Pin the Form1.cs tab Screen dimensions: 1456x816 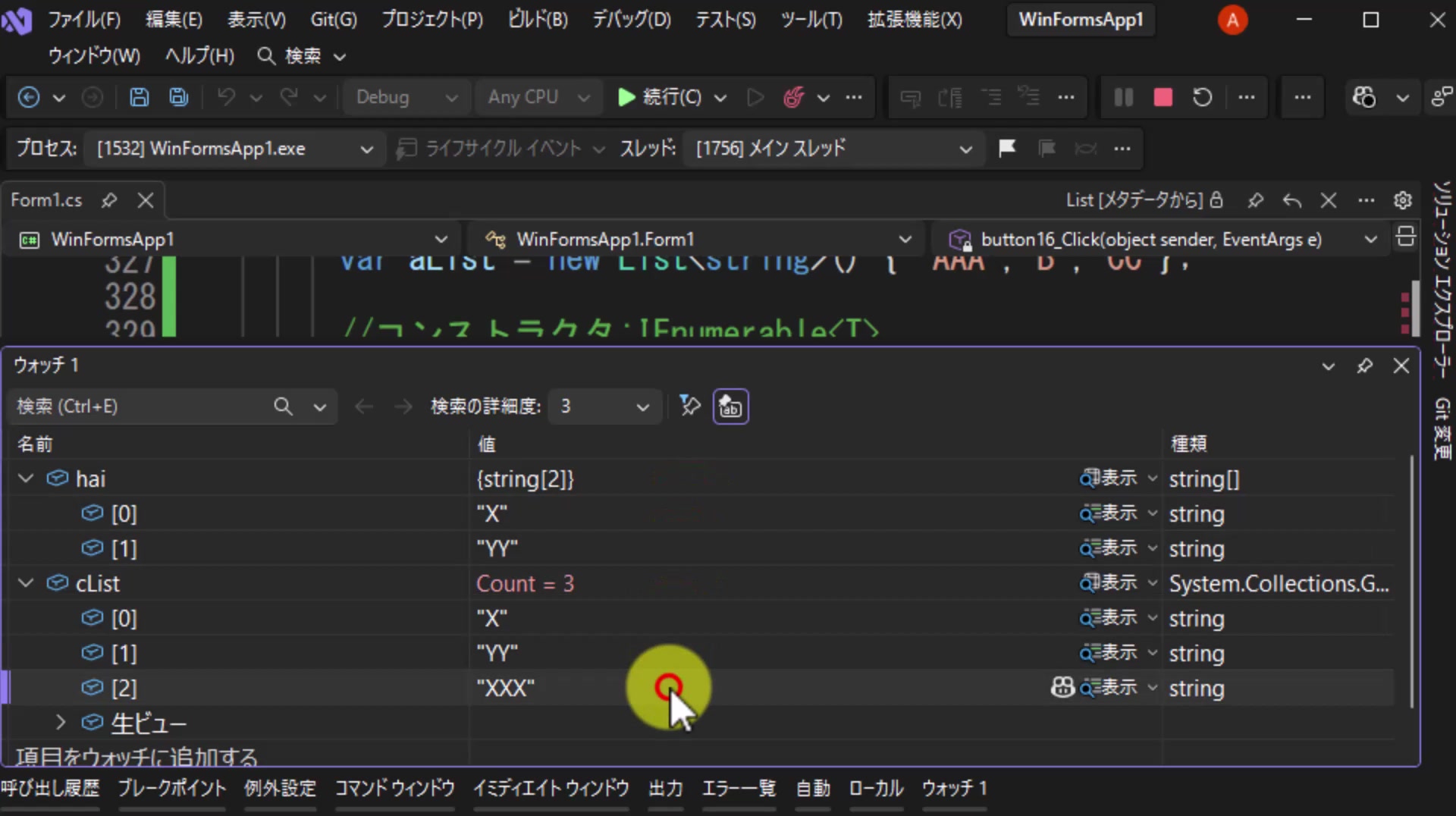109,200
